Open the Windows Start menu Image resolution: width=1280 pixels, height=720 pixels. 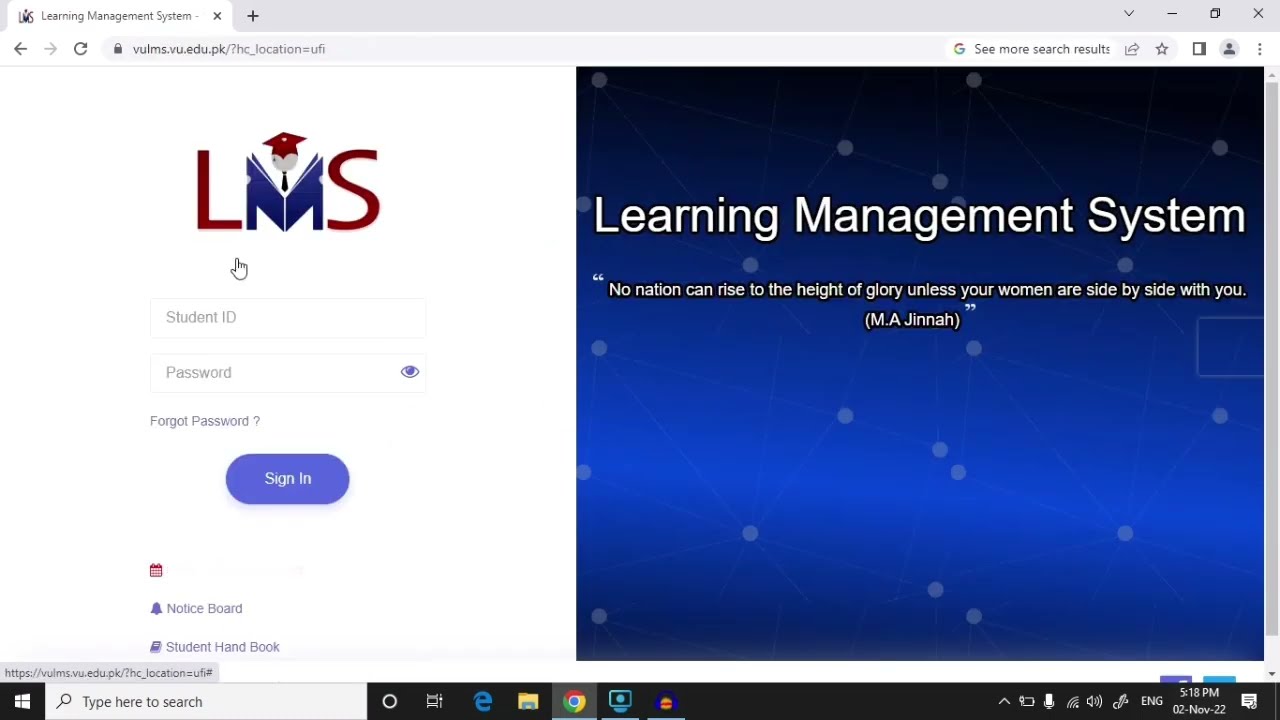(x=22, y=702)
